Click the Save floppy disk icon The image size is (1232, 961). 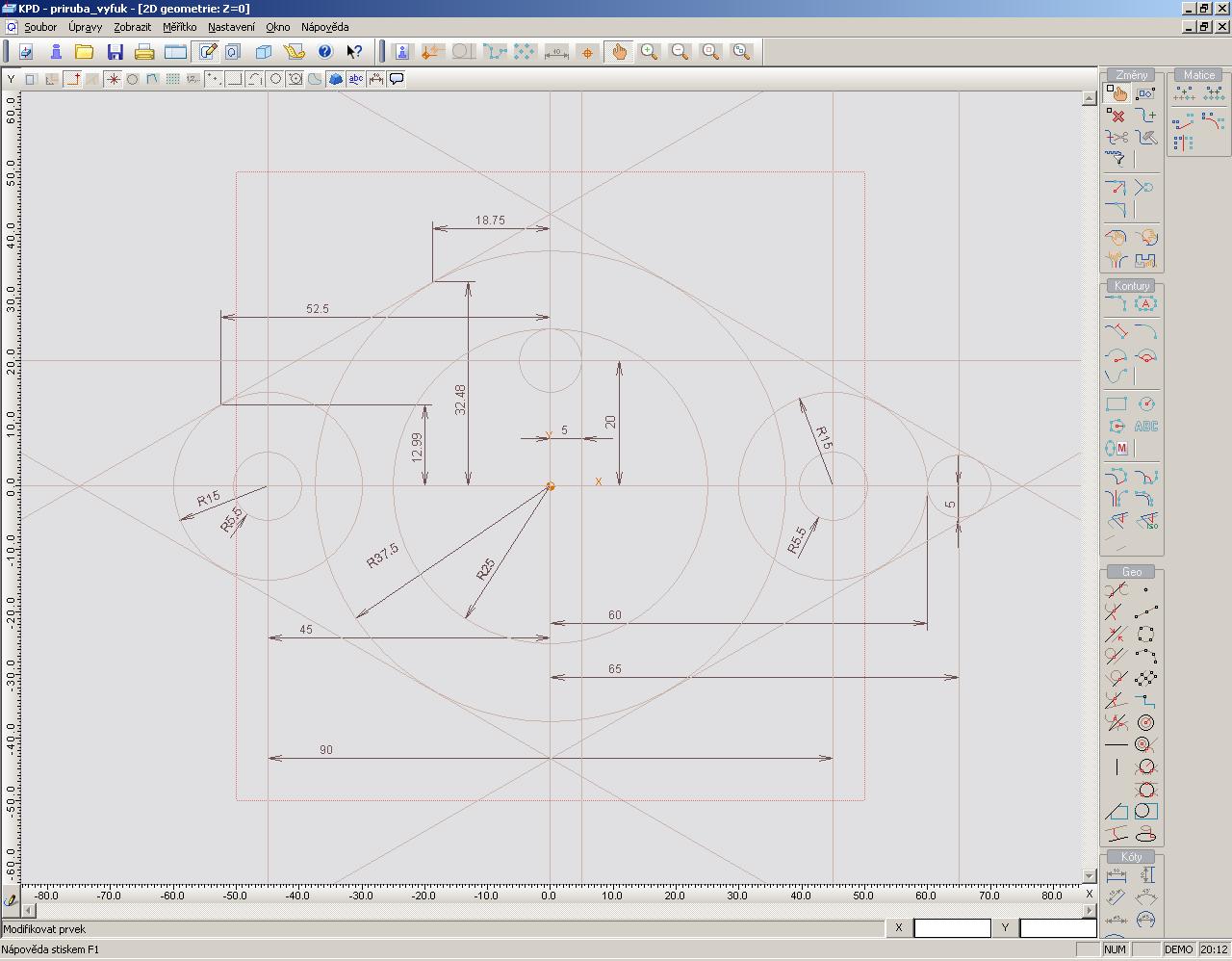115,52
